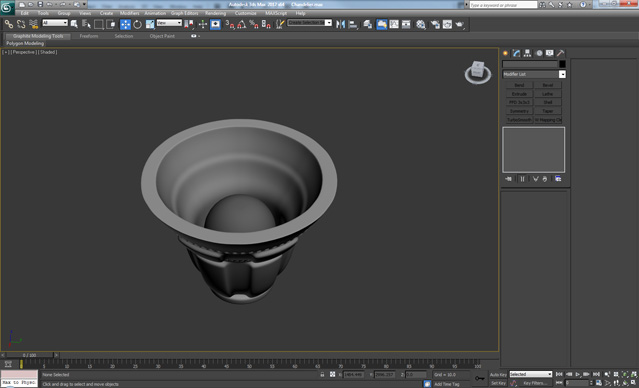Switch to the Hierarchy command panel tab
639x388 pixels.
[528, 53]
